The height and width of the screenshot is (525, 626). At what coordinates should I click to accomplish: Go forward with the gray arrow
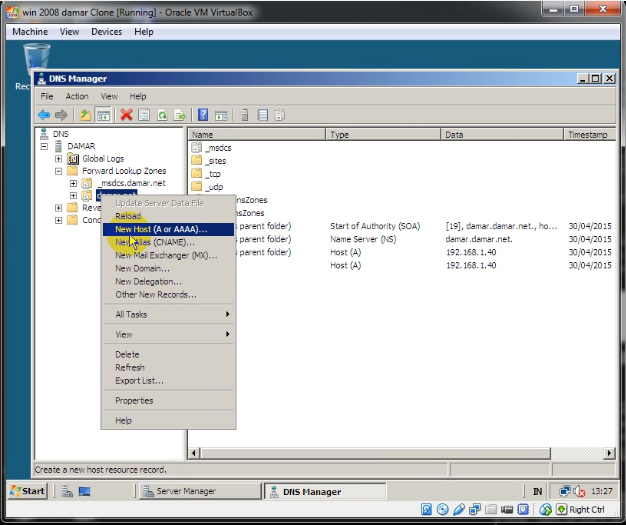pos(61,115)
